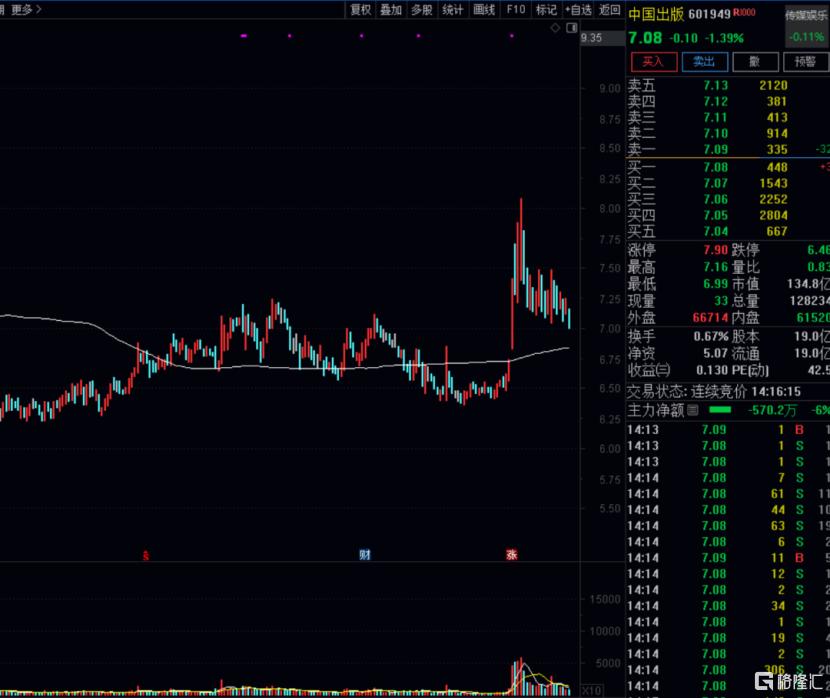Screen dimensions: 830x698
Task: Click the 9.35 price axis label
Action: tap(591, 38)
